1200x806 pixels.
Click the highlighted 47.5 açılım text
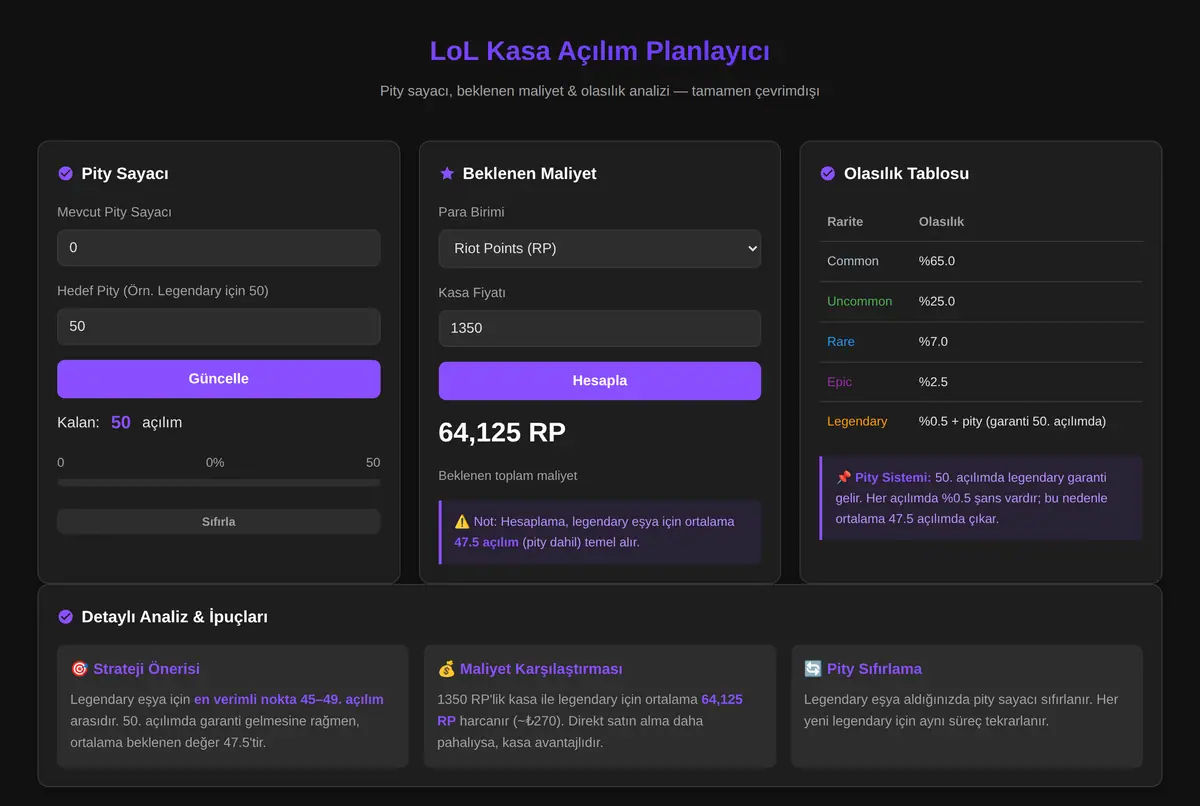(x=487, y=542)
